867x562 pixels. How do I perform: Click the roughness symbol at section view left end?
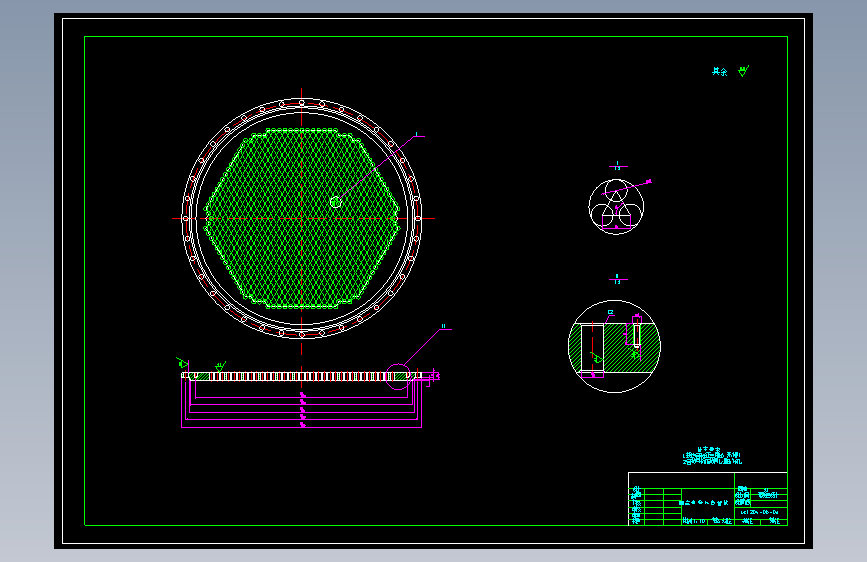click(x=182, y=363)
